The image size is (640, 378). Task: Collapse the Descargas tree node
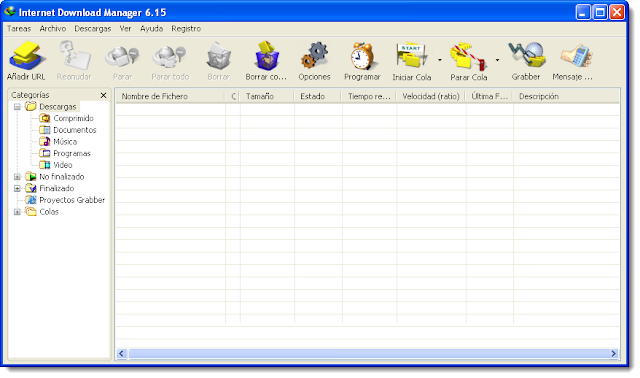tap(17, 107)
